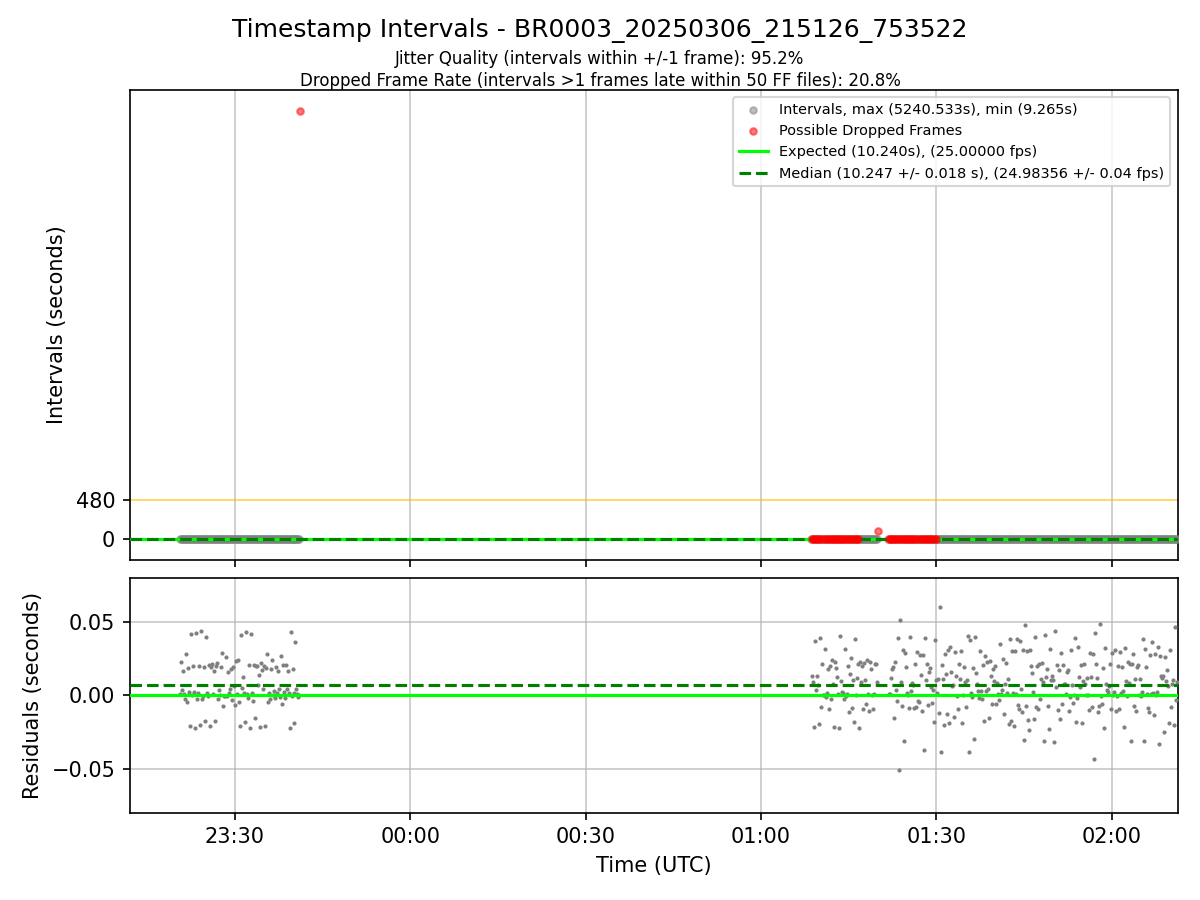Image resolution: width=1200 pixels, height=900 pixels.
Task: Click the '00:00' time tick label
Action: coord(410,835)
